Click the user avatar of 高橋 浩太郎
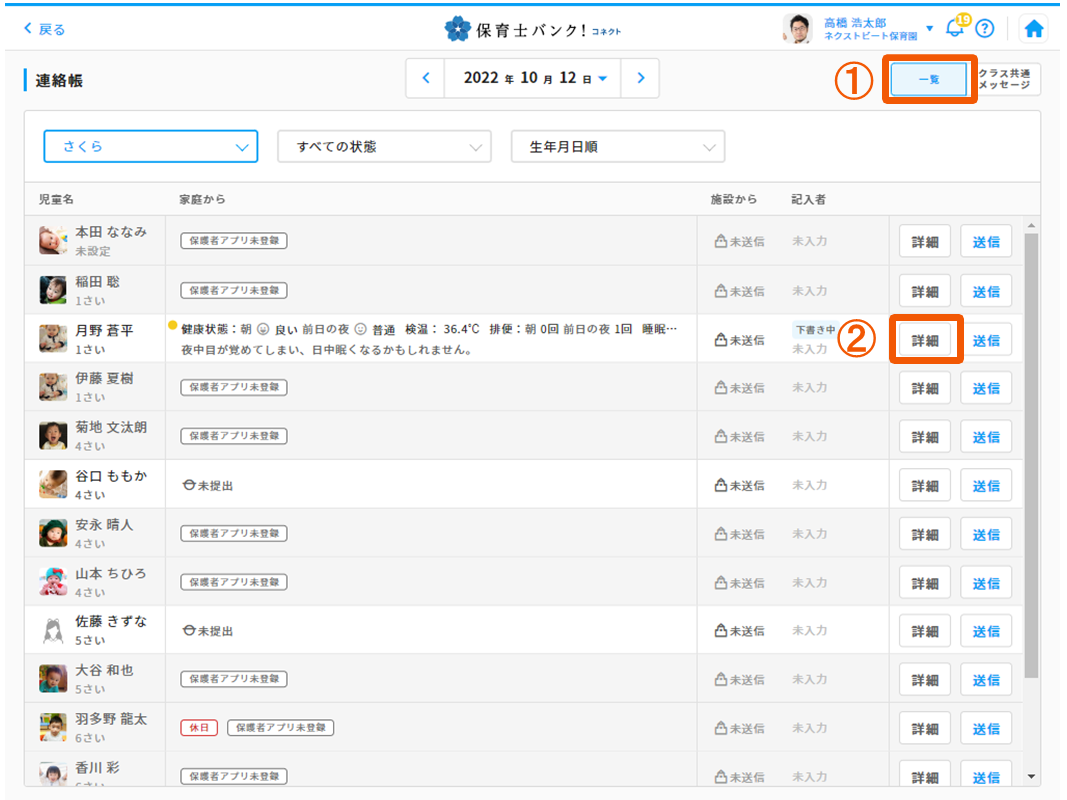Screen dimensions: 1067x800 click(x=797, y=29)
